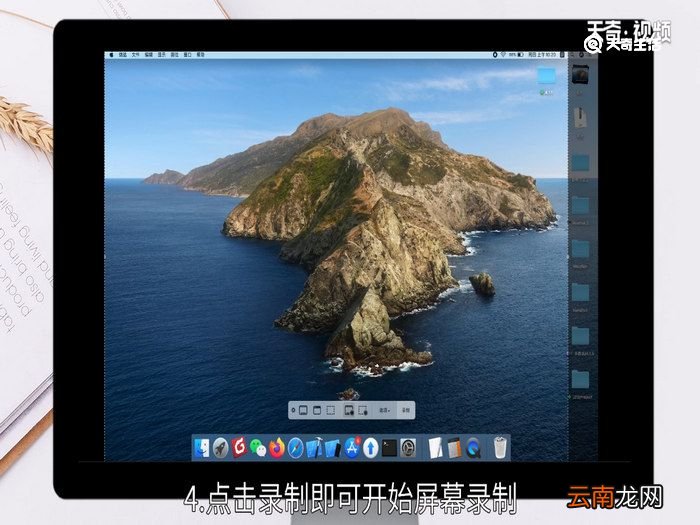700x525 pixels.
Task: Open the 选项 options dropdown
Action: (x=384, y=410)
